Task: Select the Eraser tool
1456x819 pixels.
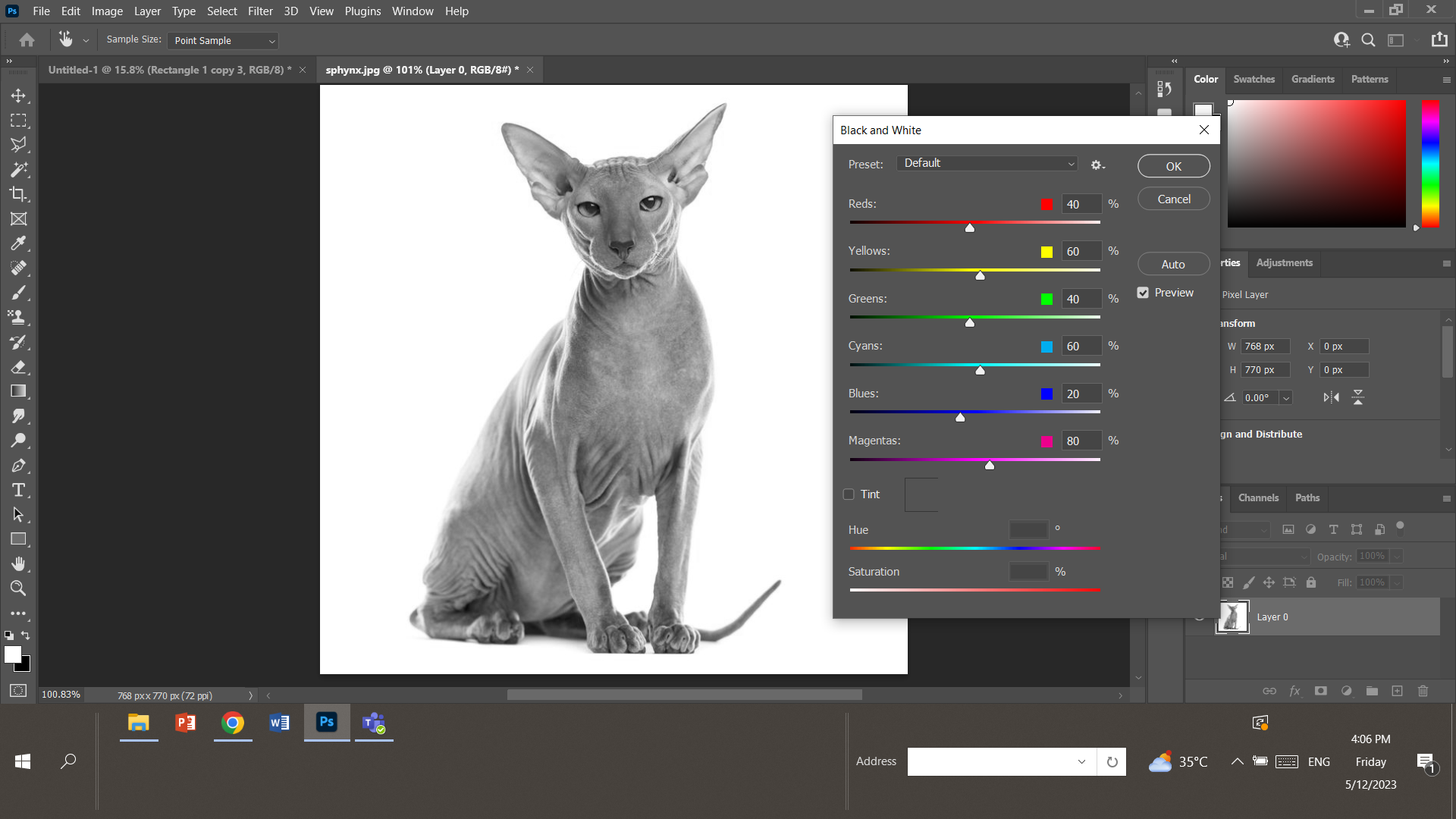Action: point(18,367)
